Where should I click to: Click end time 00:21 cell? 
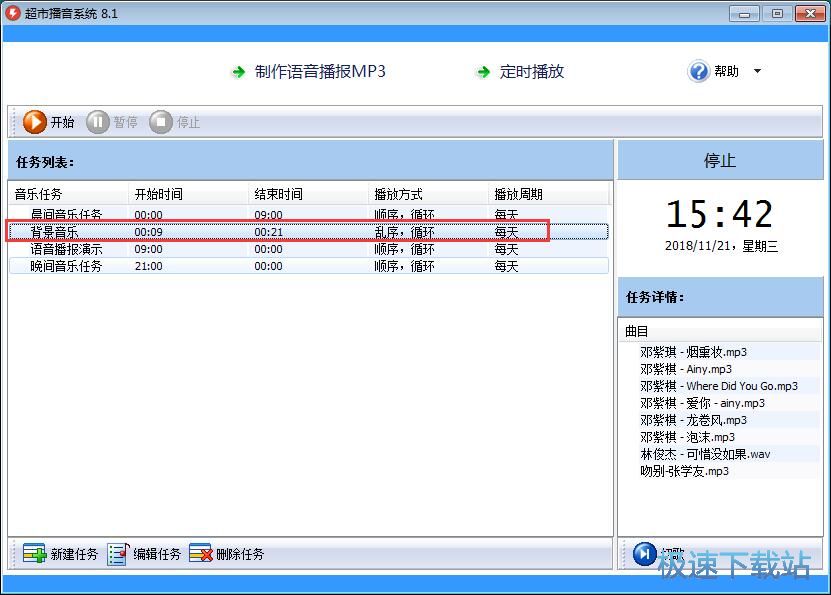[x=268, y=232]
